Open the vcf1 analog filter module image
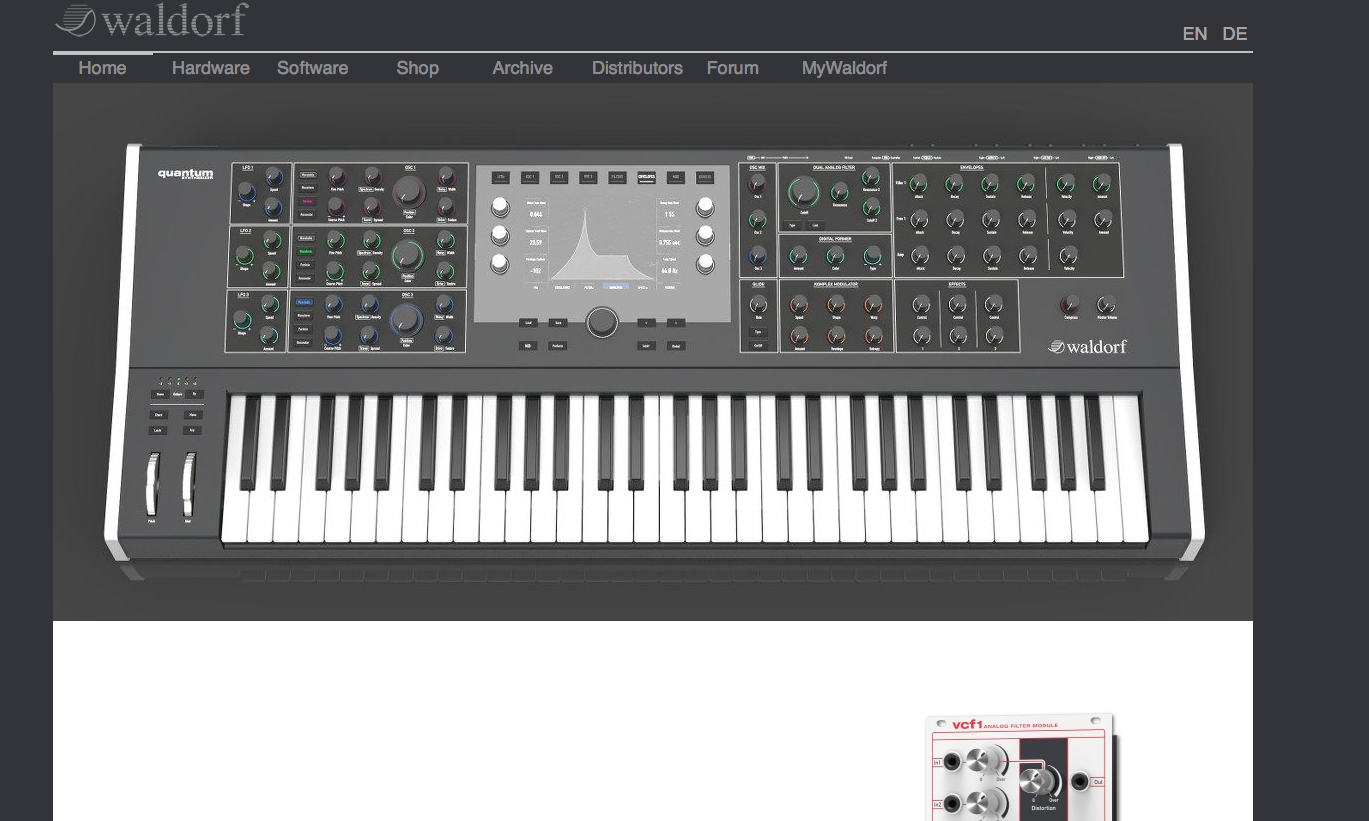This screenshot has width=1369, height=821. [x=1022, y=766]
